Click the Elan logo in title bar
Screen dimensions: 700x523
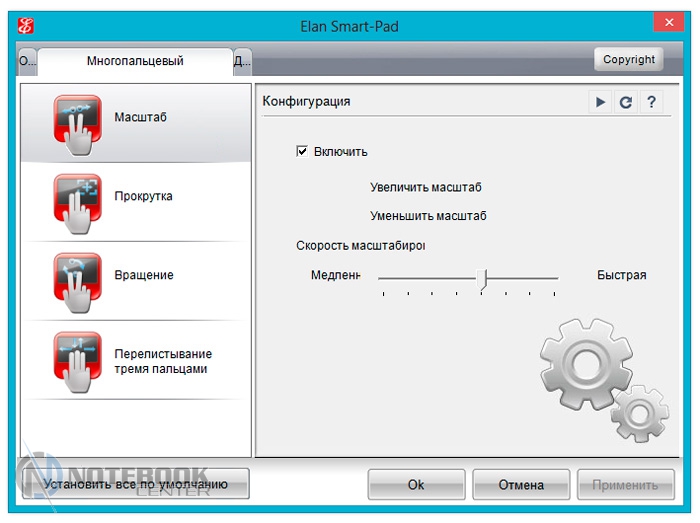27,23
